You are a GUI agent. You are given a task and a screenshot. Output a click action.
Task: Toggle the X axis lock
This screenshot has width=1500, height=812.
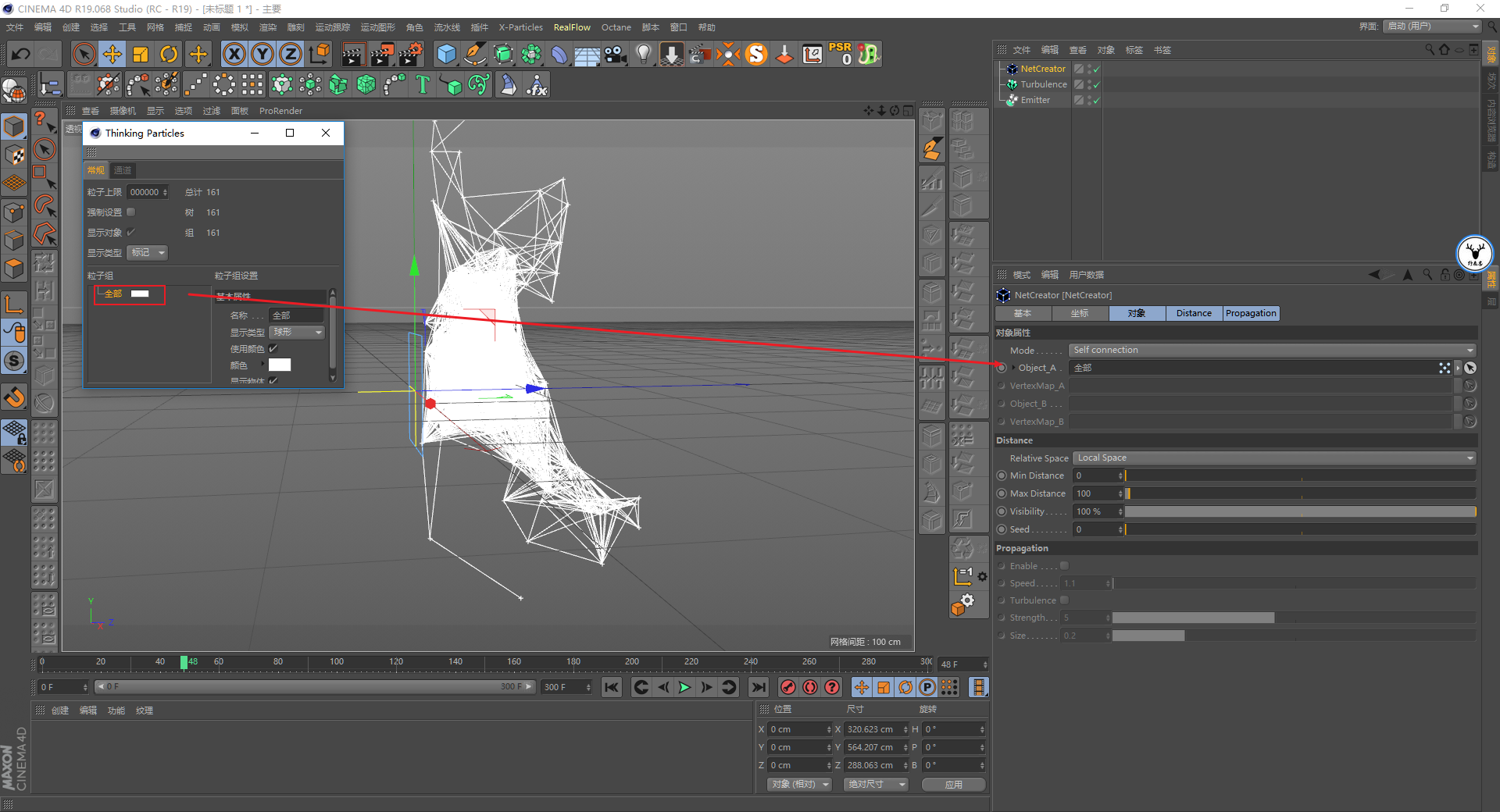[x=234, y=54]
